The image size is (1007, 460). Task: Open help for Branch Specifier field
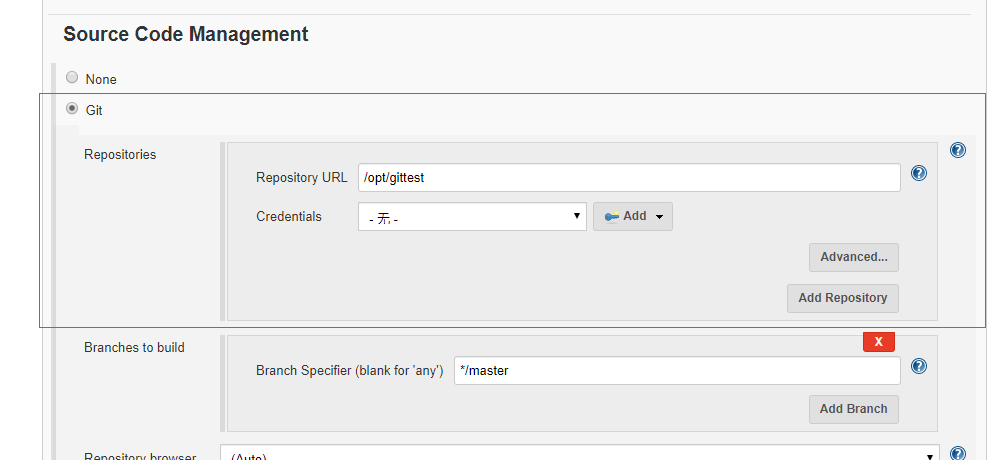click(x=919, y=366)
